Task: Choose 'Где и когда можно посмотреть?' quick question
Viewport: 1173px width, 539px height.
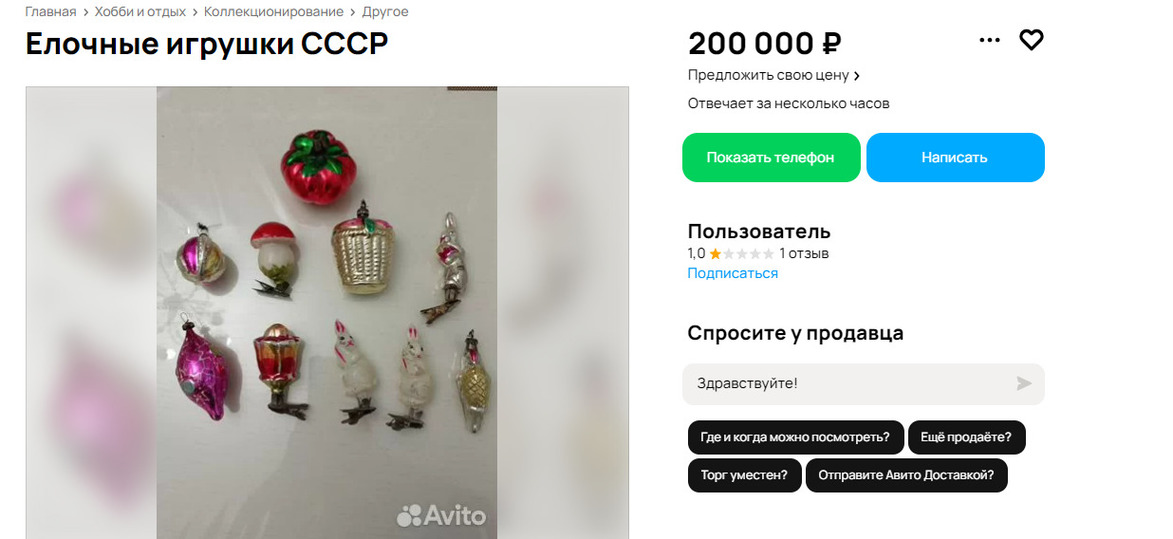Action: pyautogui.click(x=795, y=437)
